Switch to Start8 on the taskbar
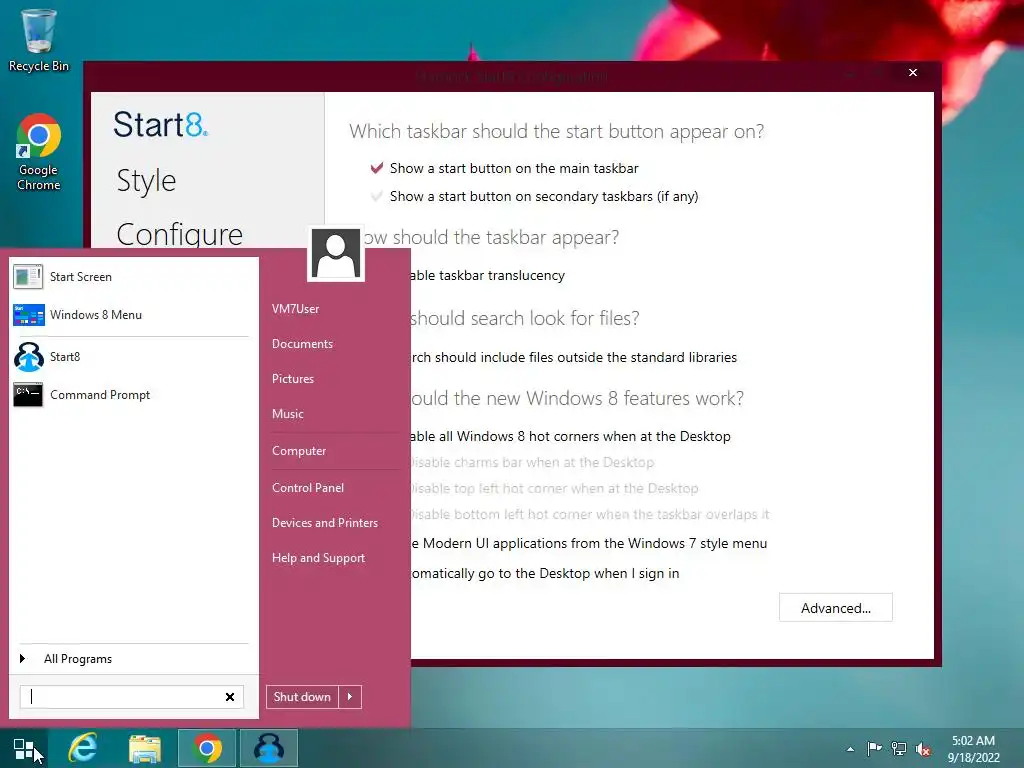Viewport: 1024px width, 768px height. click(x=268, y=748)
